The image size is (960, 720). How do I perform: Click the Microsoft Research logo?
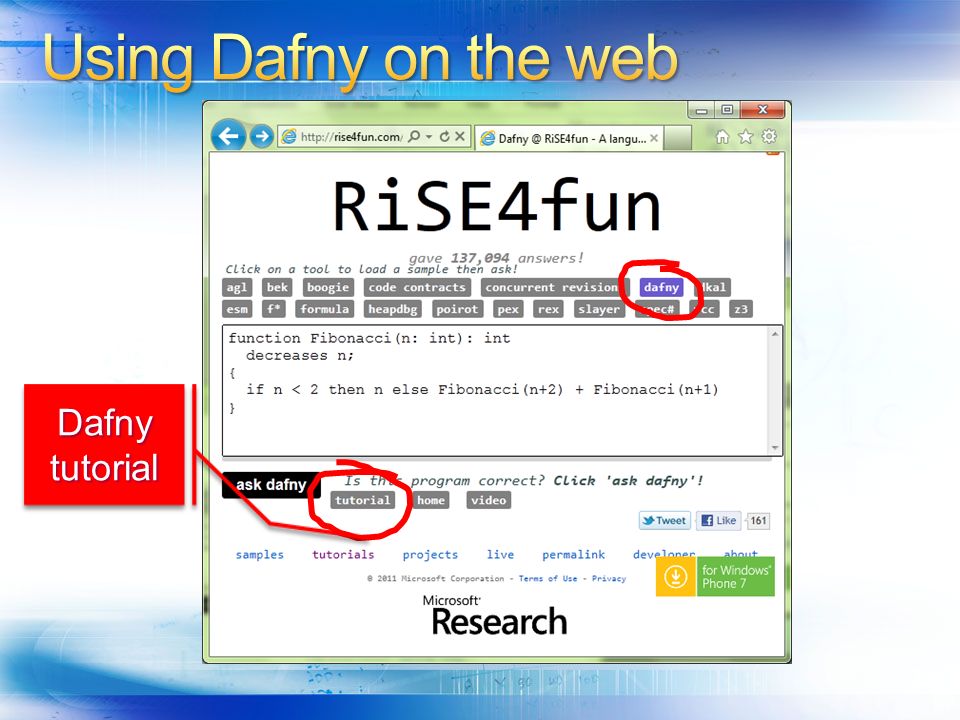click(x=497, y=617)
